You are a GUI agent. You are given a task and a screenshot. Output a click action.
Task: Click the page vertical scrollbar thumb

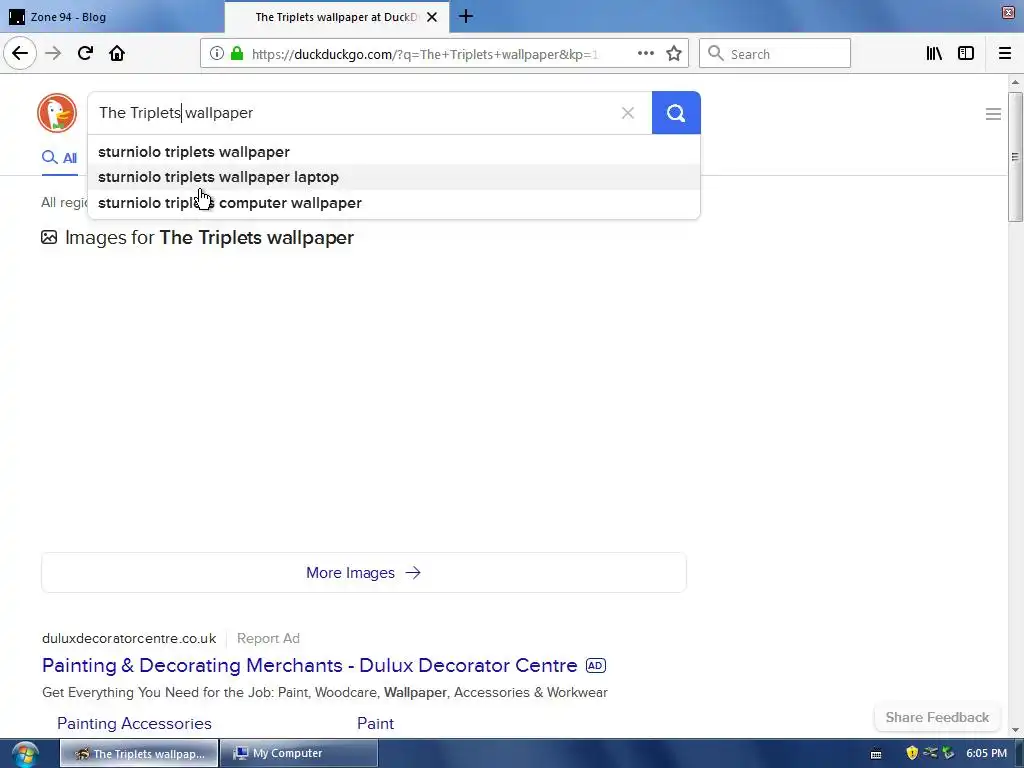1015,157
